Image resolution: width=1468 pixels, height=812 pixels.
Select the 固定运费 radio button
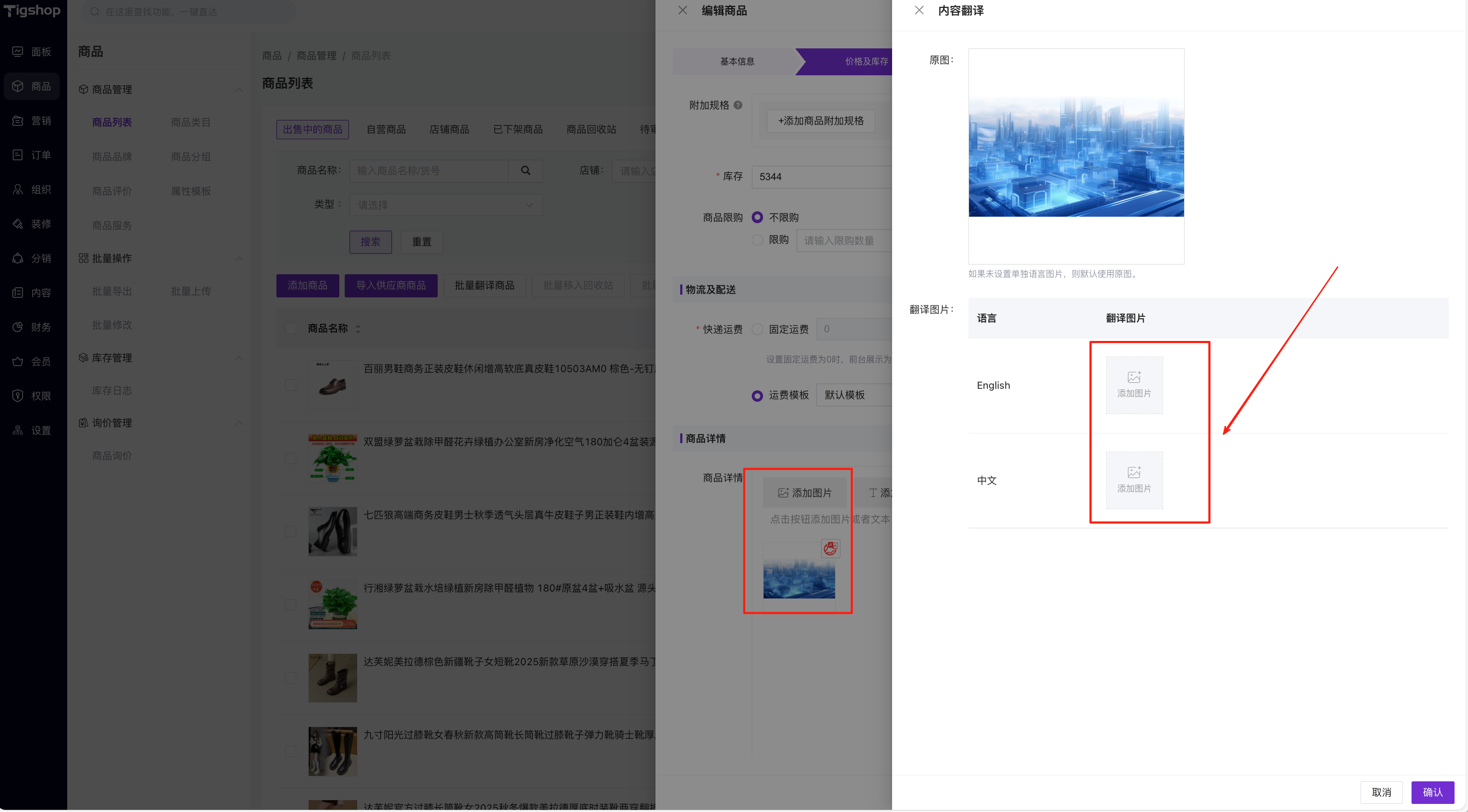tap(757, 329)
